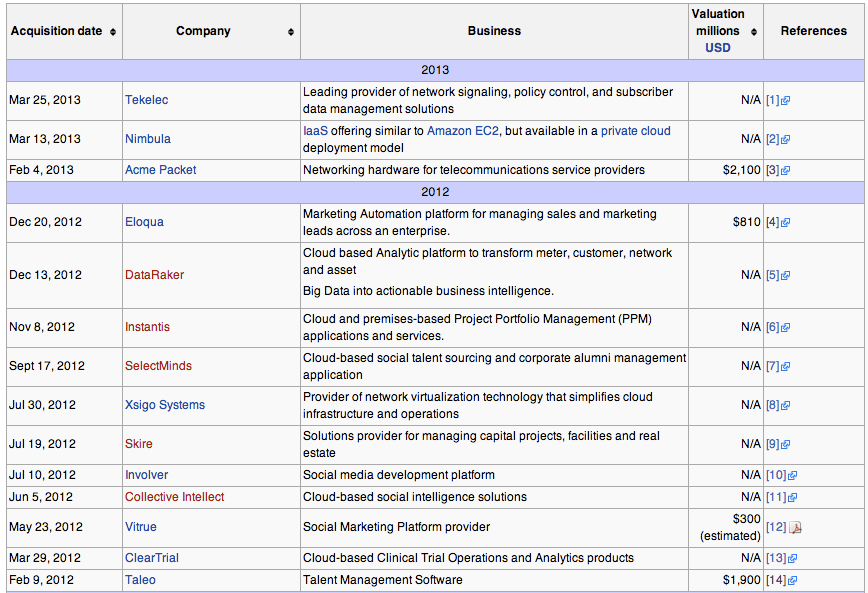Open the Taleo company link
868x593 pixels.
click(x=140, y=580)
